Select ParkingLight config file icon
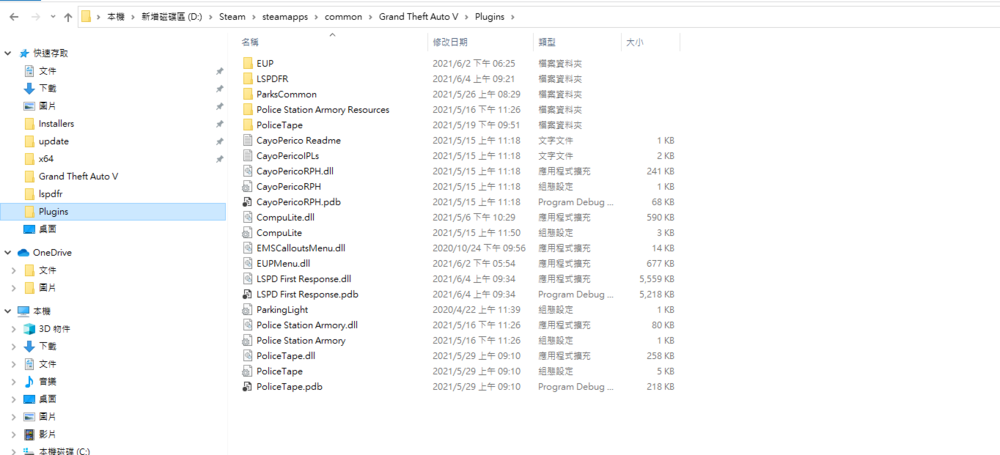Image resolution: width=1000 pixels, height=455 pixels. (248, 310)
